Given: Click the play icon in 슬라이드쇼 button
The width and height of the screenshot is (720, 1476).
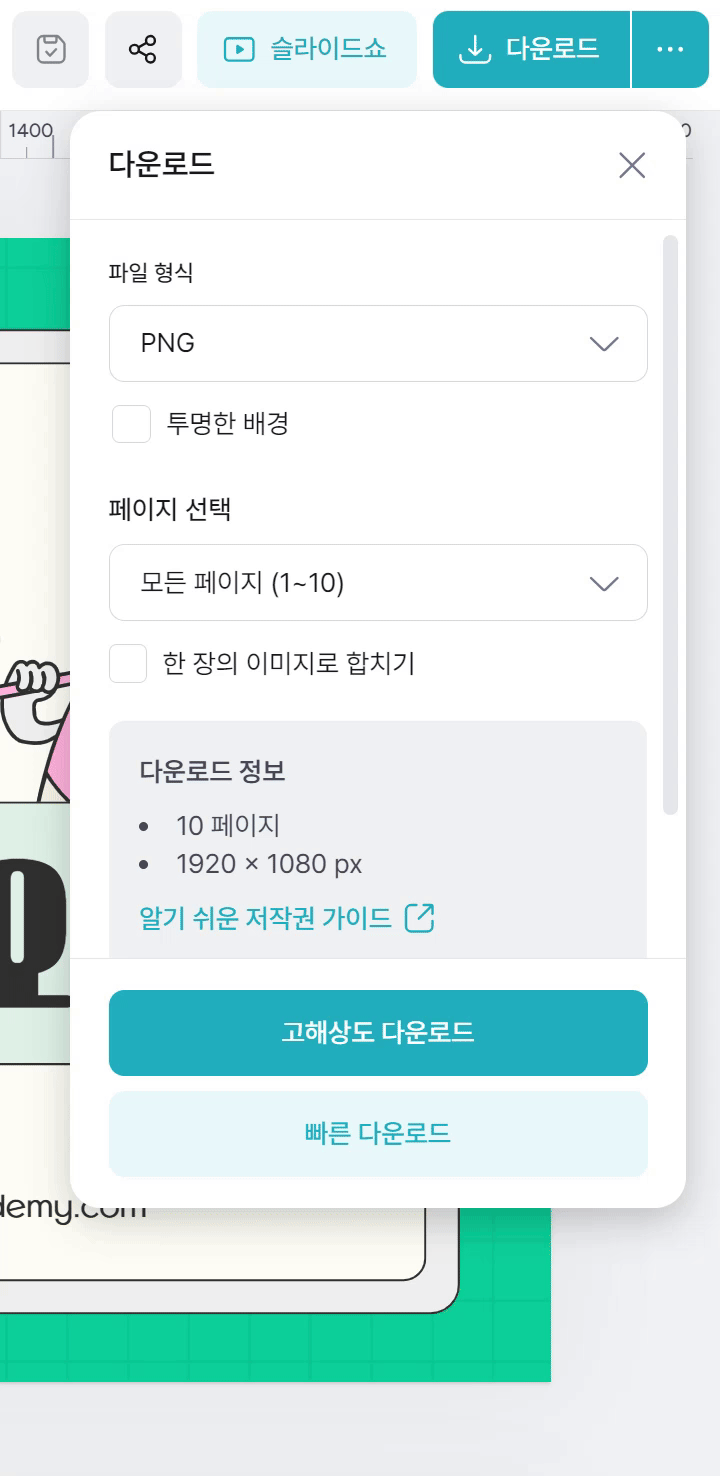Looking at the screenshot, I should 239,49.
